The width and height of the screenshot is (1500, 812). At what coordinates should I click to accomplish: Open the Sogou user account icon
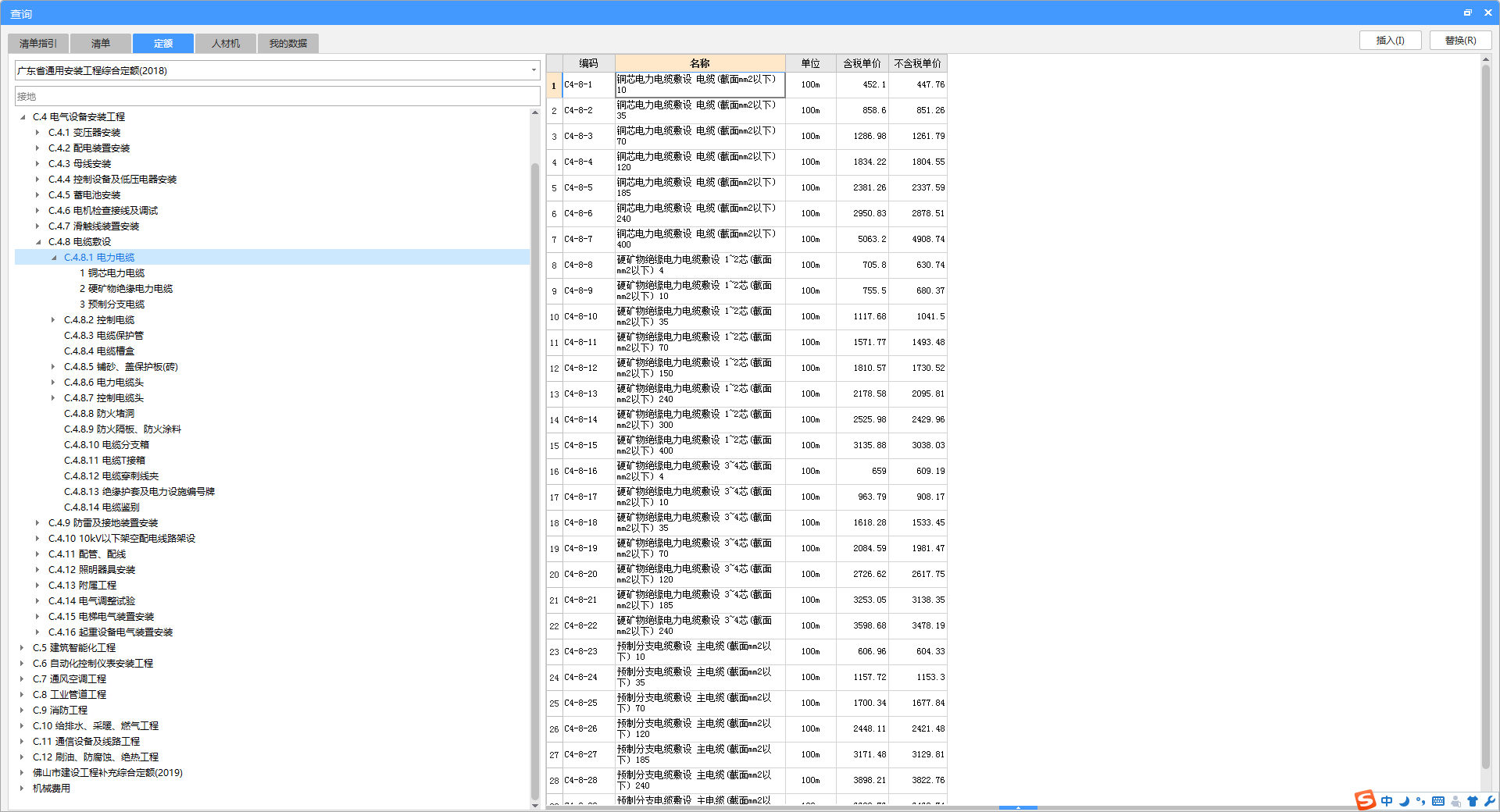click(1455, 801)
